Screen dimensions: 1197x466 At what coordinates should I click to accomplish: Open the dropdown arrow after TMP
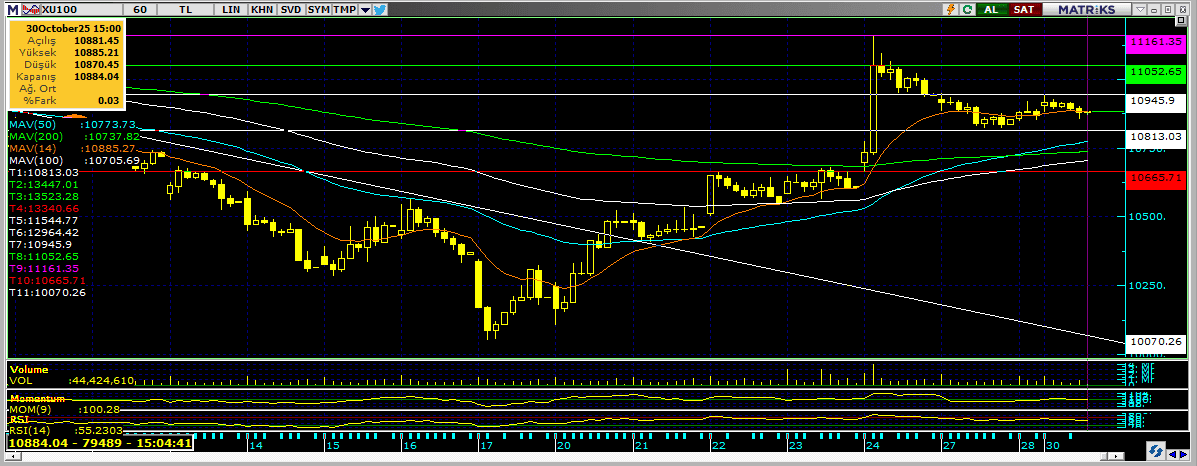pos(365,8)
